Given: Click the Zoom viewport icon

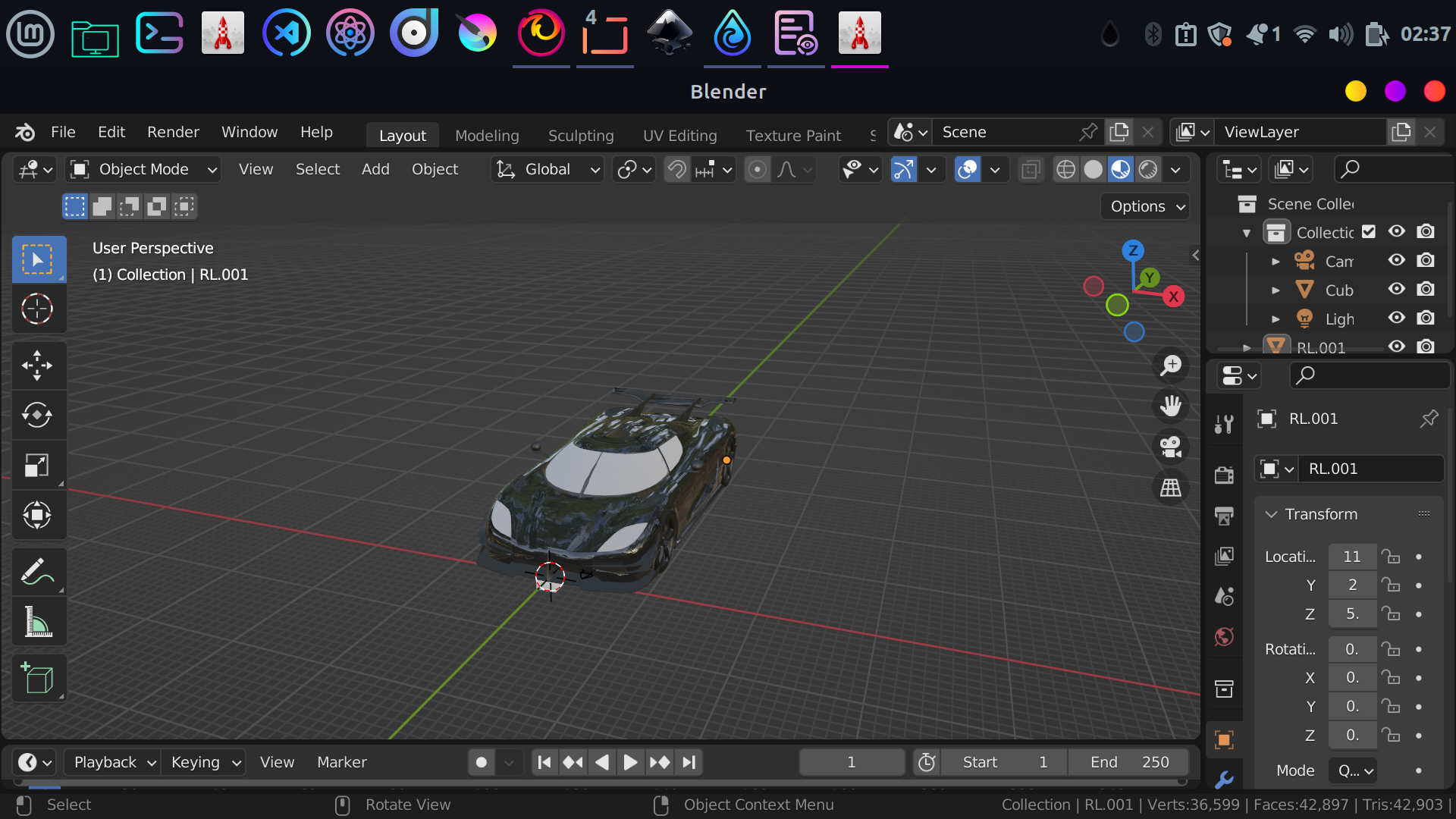Looking at the screenshot, I should click(x=1171, y=366).
